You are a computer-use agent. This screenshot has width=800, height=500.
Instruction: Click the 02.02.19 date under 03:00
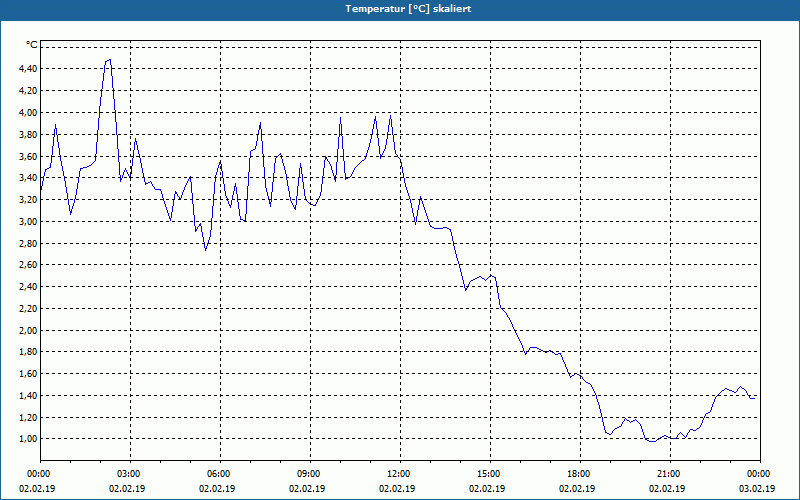tap(127, 488)
